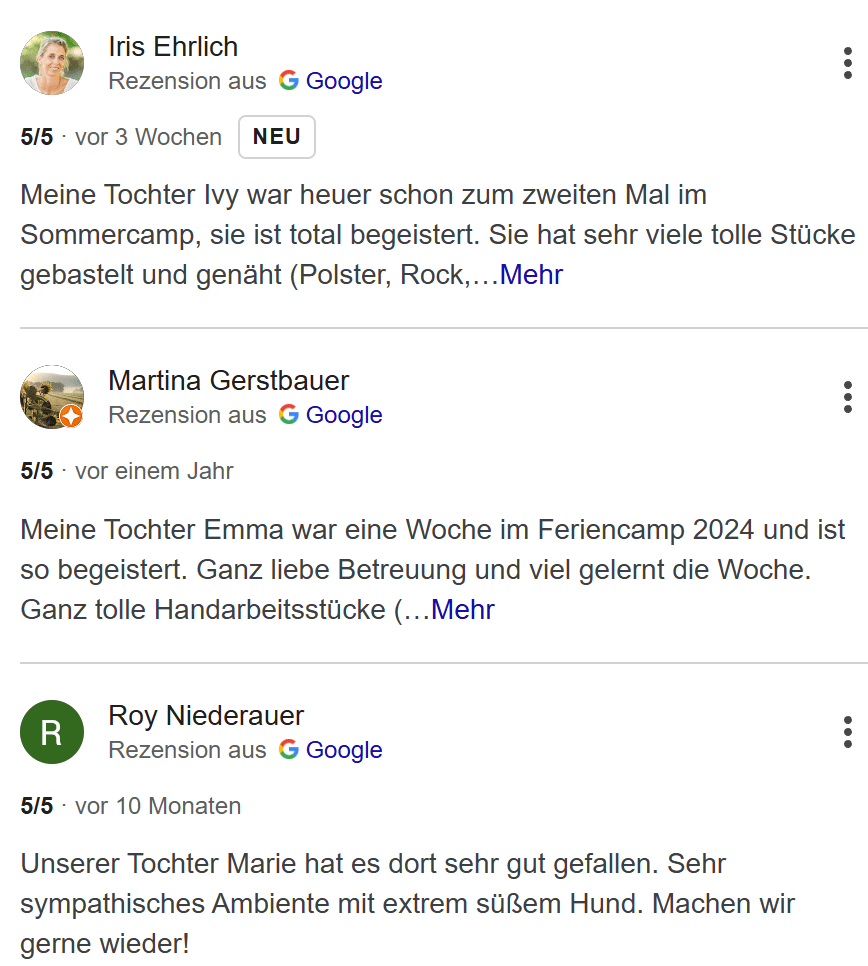868x966 pixels.
Task: Click Roy Niederauer's green R avatar
Action: click(52, 732)
